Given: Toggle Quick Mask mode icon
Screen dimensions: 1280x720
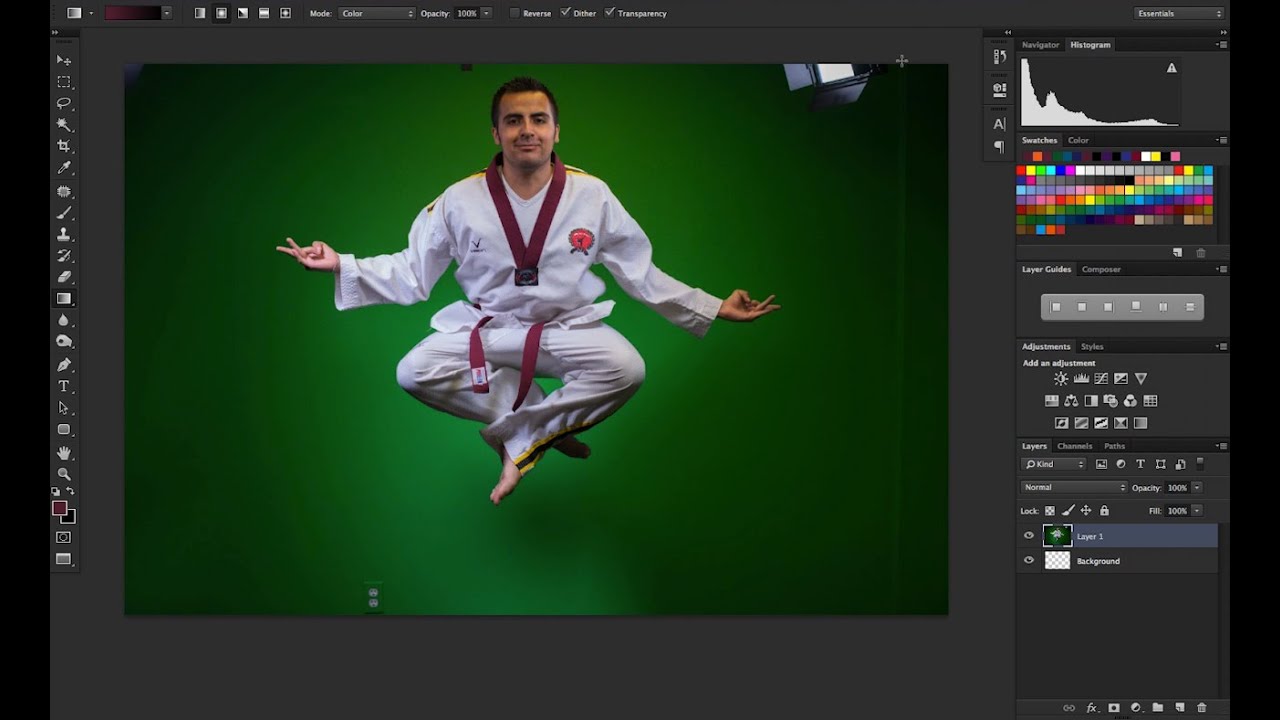Looking at the screenshot, I should pos(64,538).
